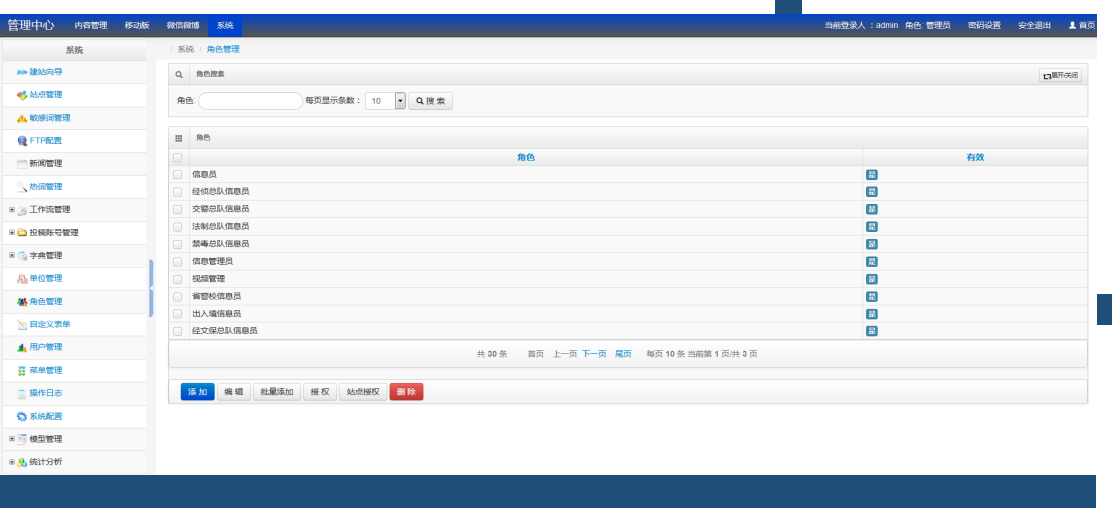1113x508 pixels.
Task: Toggle the select-all checkbox in table header
Action: click(178, 157)
